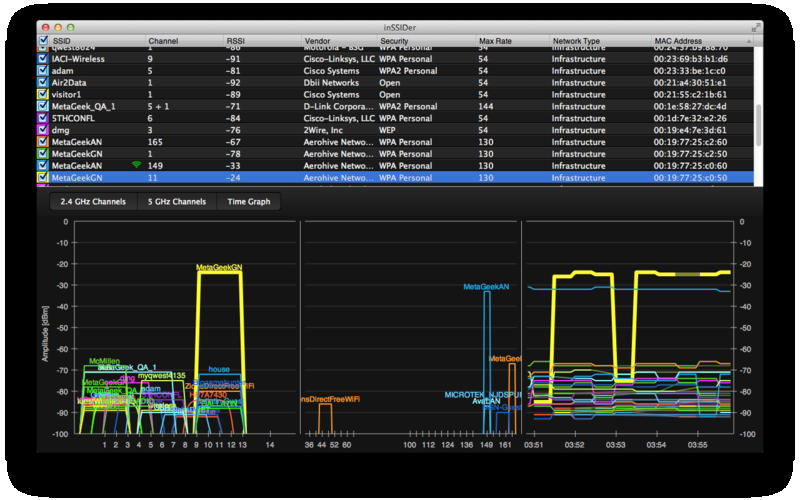Sort table by Security column
The image size is (800, 500).
(394, 41)
